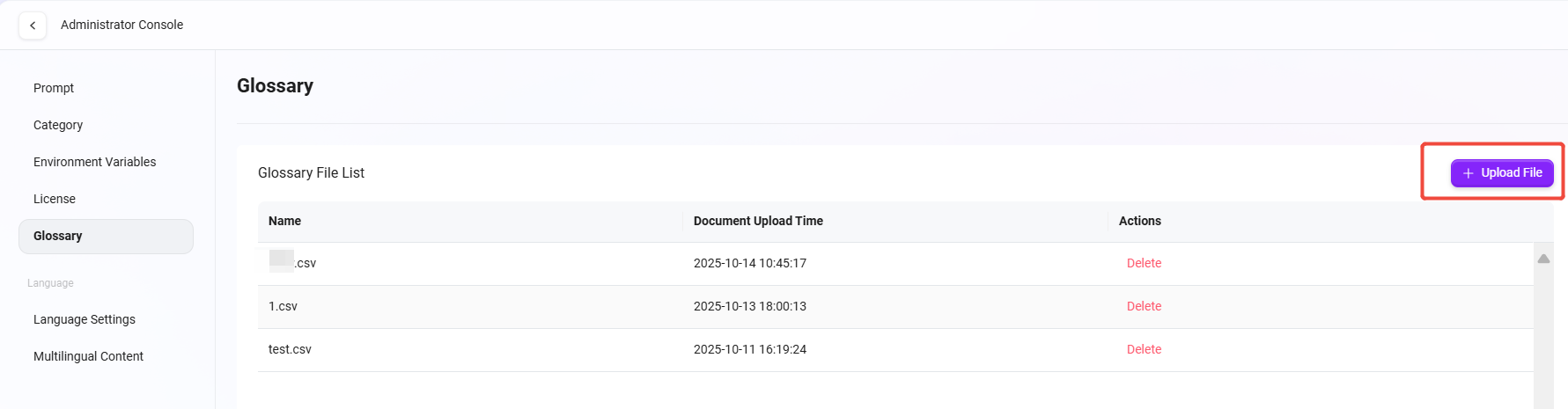Image resolution: width=1568 pixels, height=409 pixels.
Task: Open Environment Variables settings
Action: tap(94, 162)
